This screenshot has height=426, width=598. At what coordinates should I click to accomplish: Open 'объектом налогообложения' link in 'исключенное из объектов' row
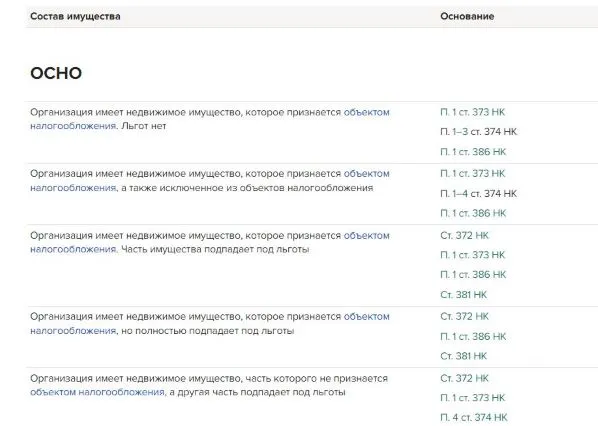click(x=367, y=174)
